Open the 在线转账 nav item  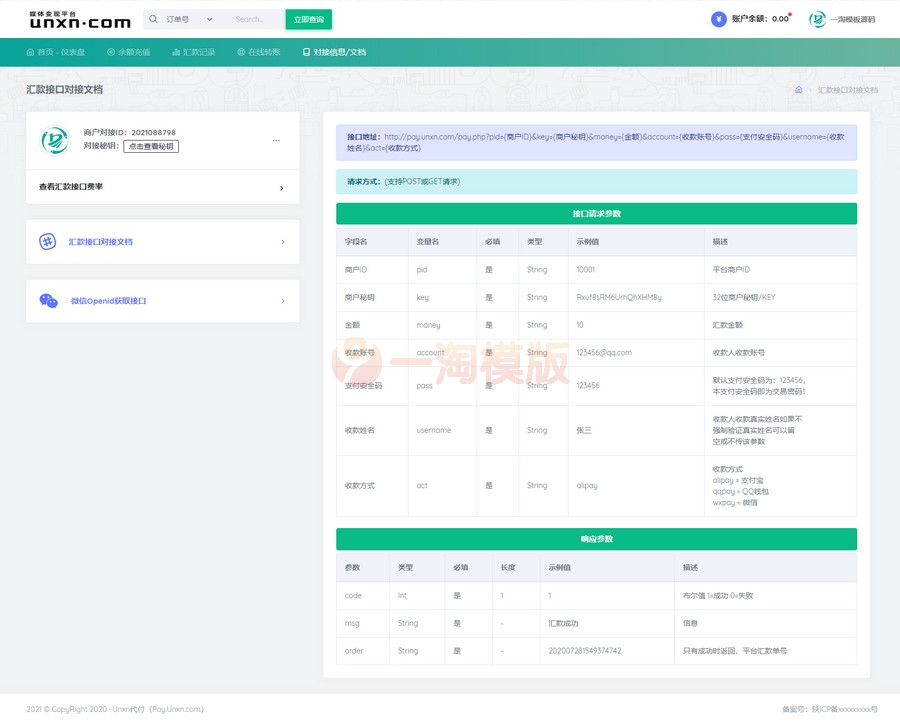[259, 52]
